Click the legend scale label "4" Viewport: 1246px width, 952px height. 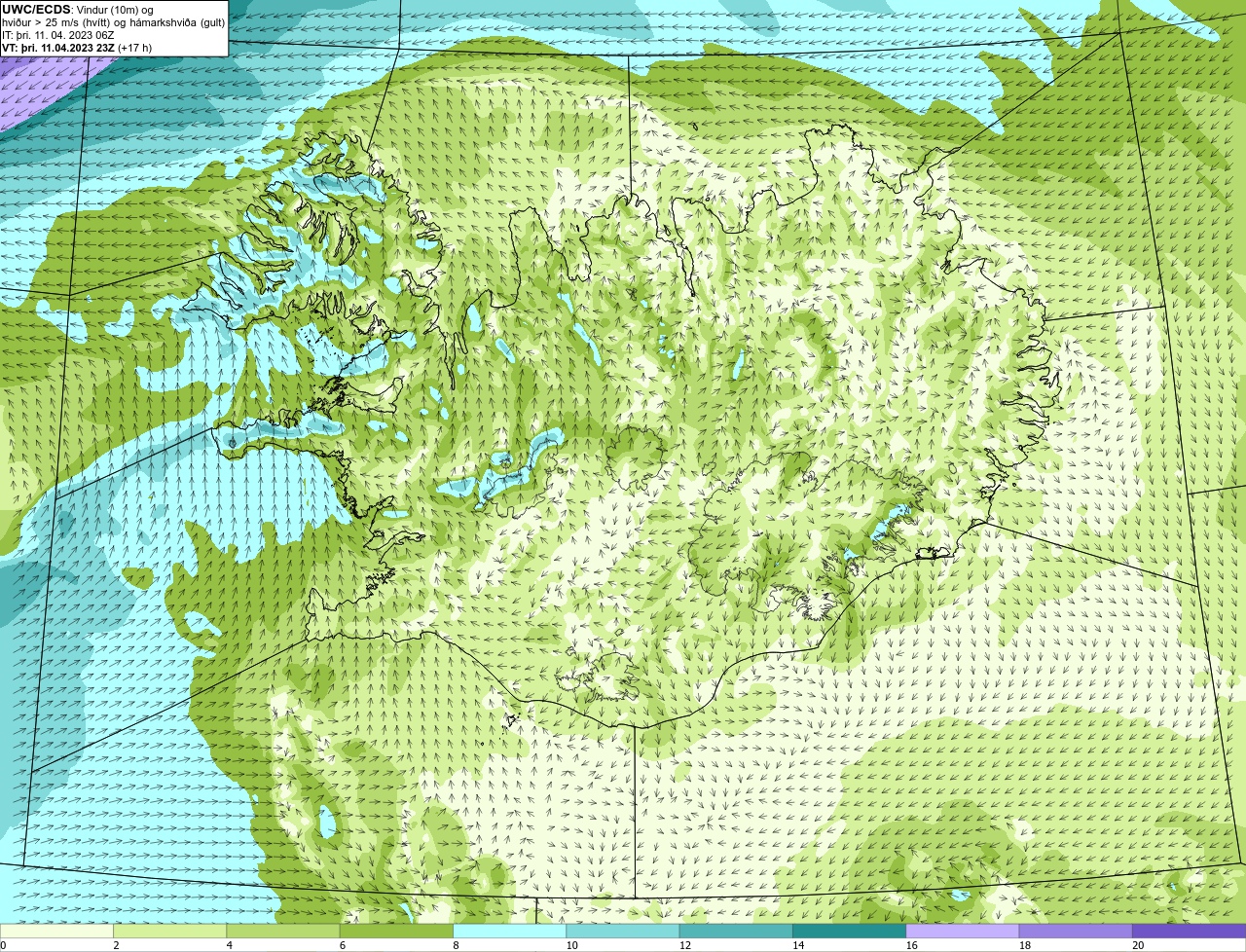coord(229,945)
